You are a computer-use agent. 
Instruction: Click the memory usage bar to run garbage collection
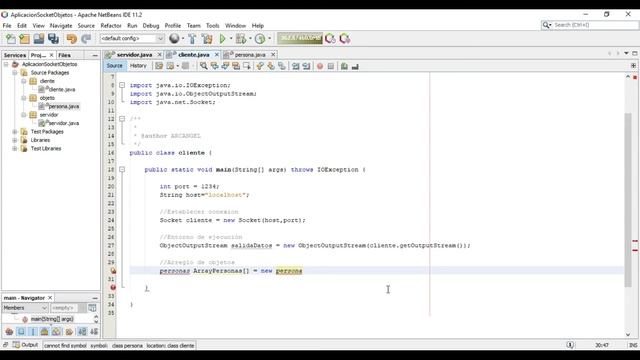point(300,38)
